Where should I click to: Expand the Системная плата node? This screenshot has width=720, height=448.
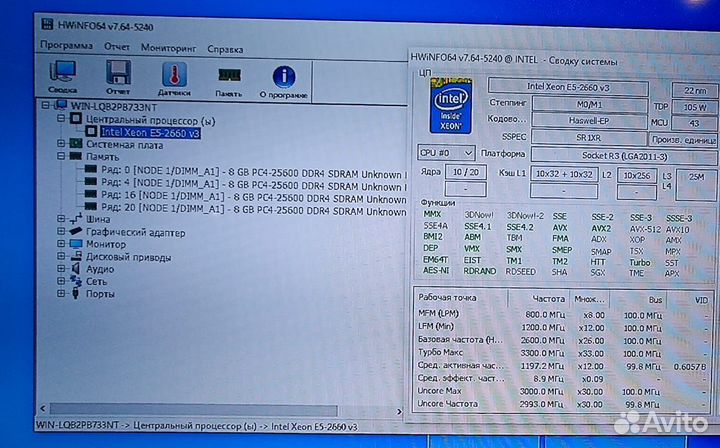click(61, 144)
